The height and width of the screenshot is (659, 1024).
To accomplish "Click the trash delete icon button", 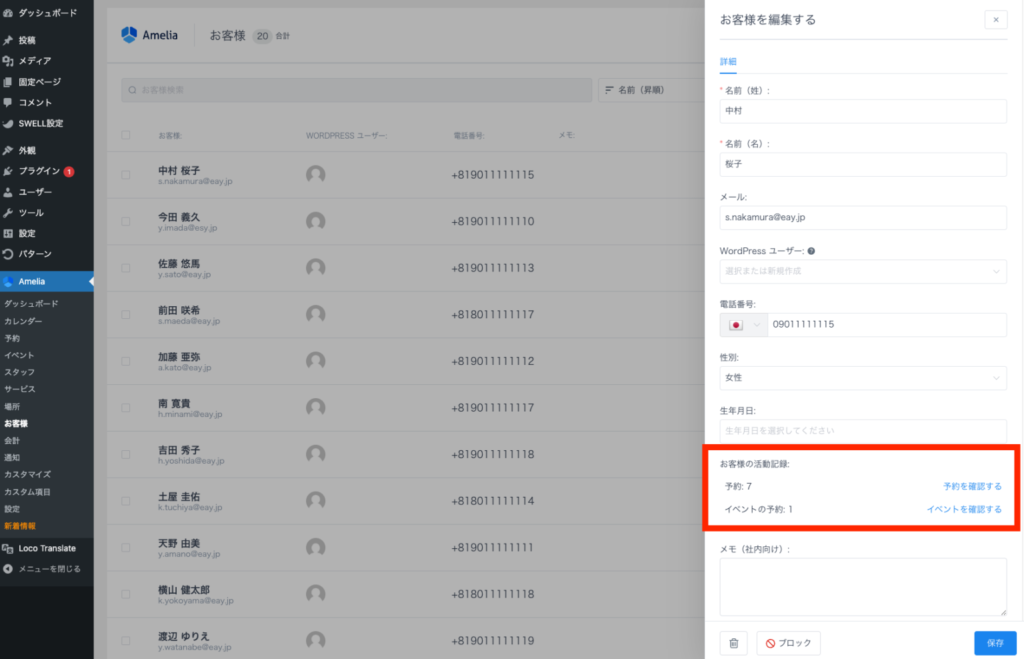I will [733, 643].
